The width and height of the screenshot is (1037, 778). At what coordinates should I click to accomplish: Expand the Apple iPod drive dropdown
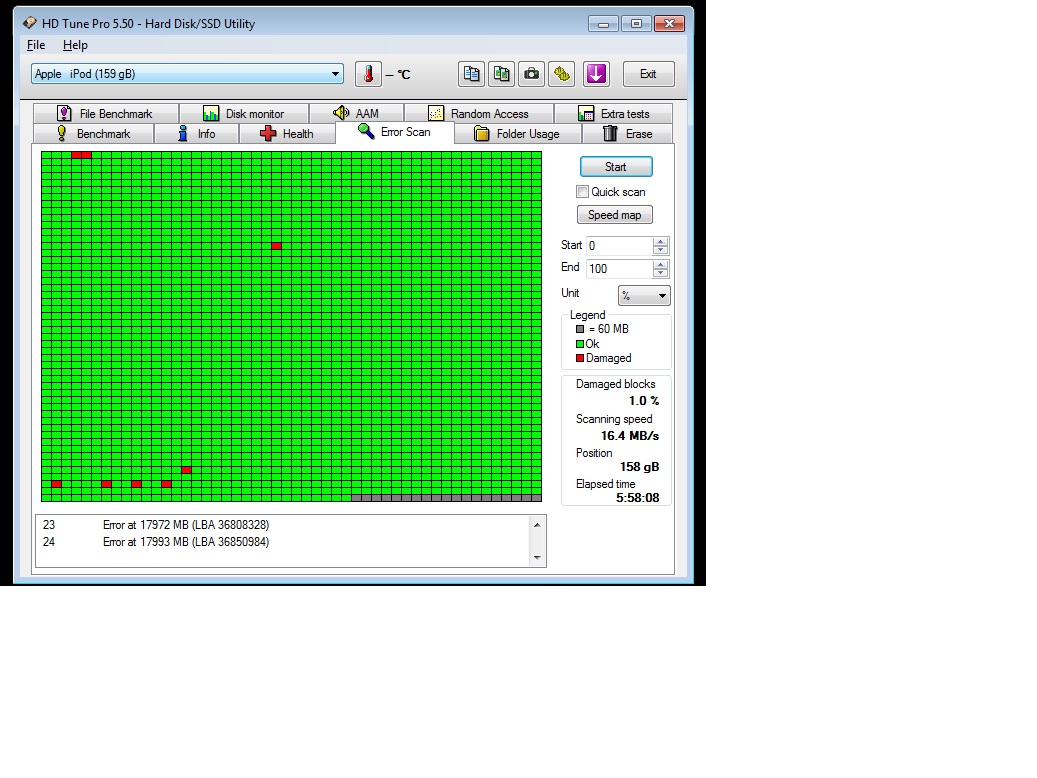click(x=336, y=74)
